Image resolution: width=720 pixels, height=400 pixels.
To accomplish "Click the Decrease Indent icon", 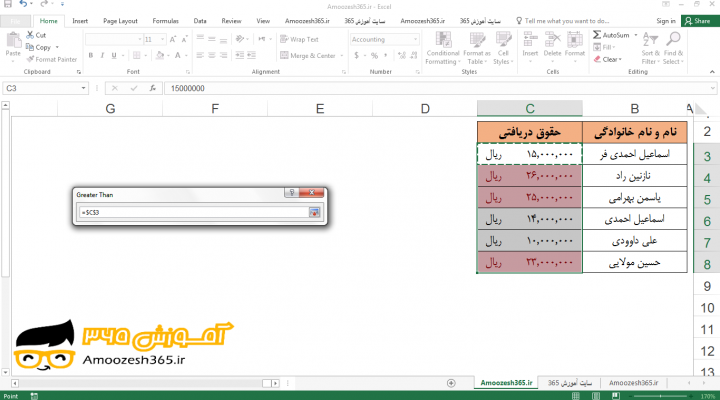I will [x=240, y=56].
